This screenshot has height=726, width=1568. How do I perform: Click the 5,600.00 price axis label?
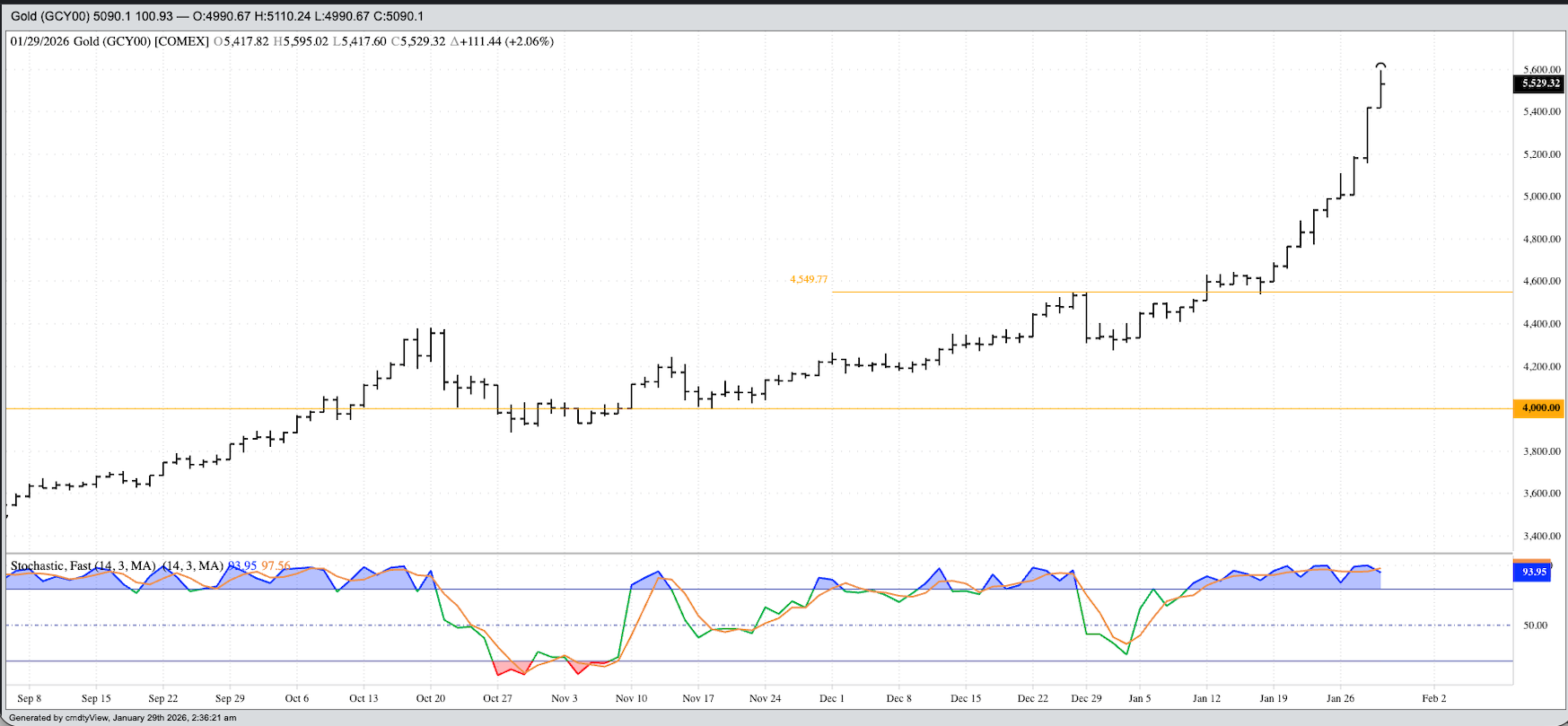(1541, 69)
